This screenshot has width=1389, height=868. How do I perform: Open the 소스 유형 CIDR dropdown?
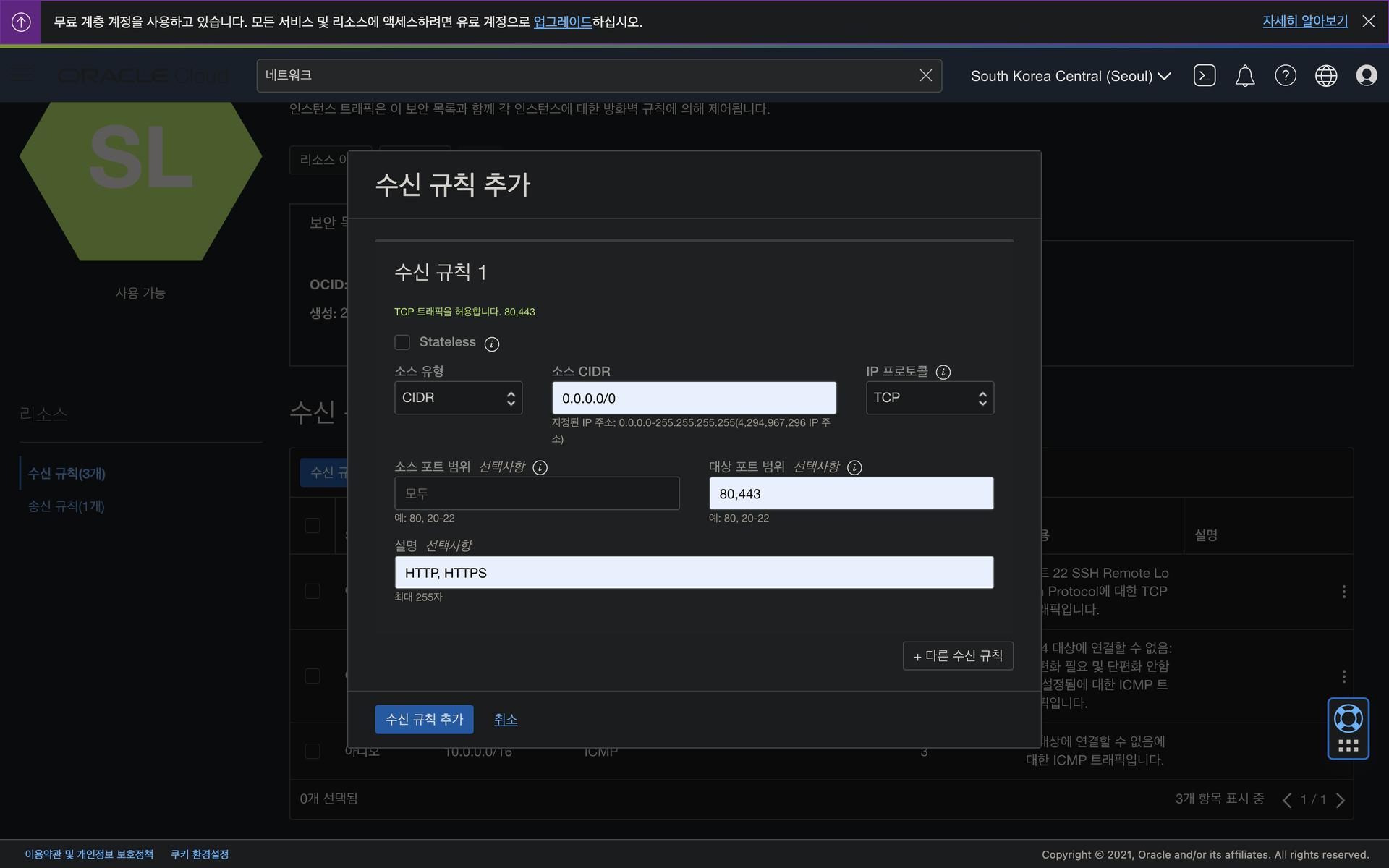click(458, 398)
